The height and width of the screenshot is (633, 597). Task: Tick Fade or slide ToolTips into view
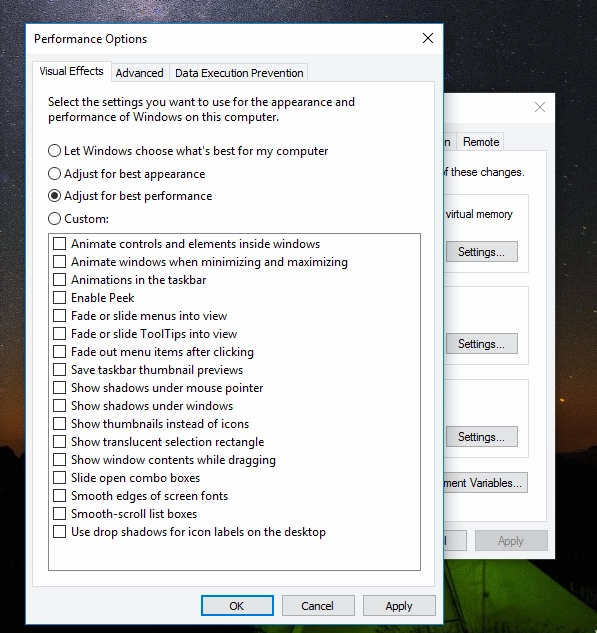coord(60,334)
